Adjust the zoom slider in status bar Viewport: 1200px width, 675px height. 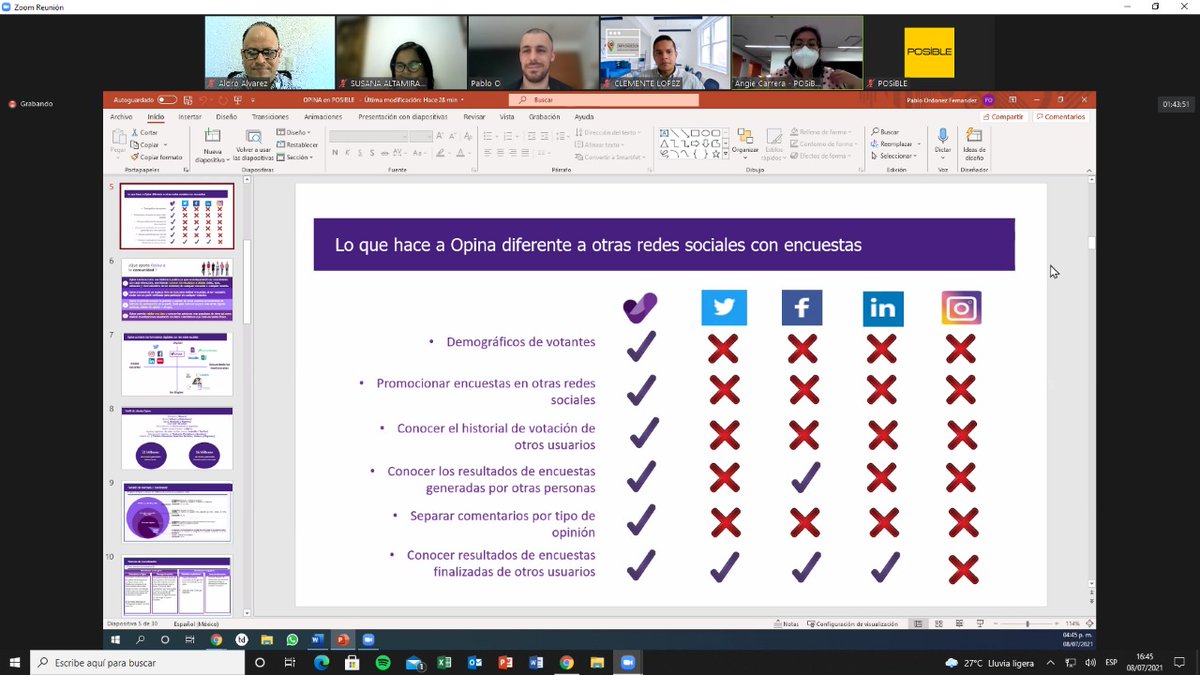point(1027,624)
